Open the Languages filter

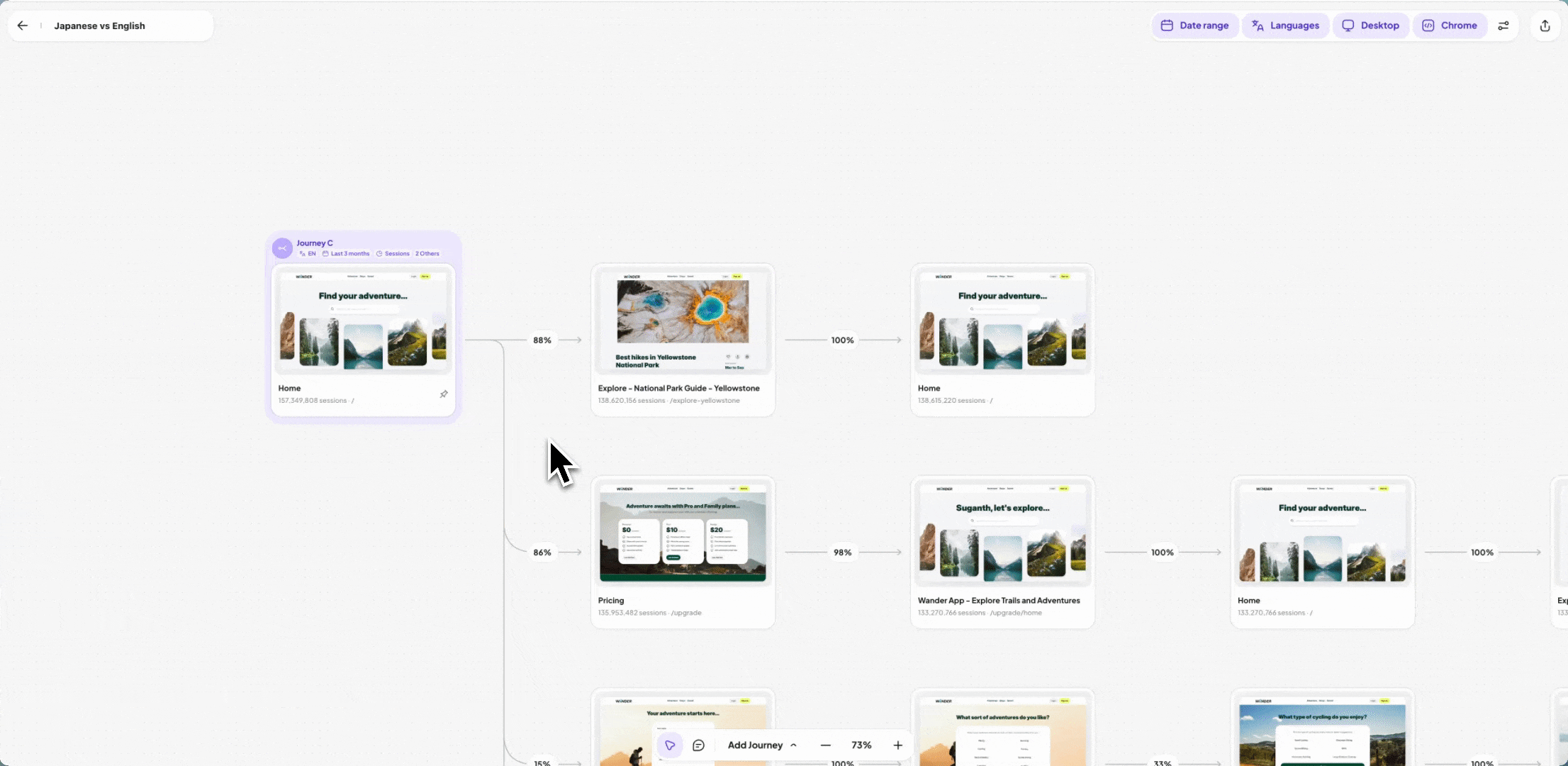(x=1286, y=26)
